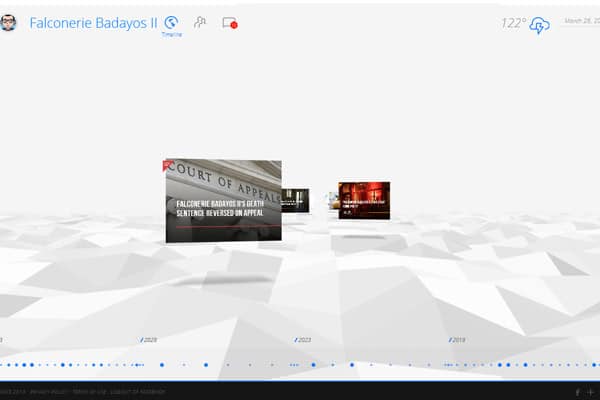Click the red corner flag on the appeal card
The height and width of the screenshot is (400, 600).
click(167, 165)
